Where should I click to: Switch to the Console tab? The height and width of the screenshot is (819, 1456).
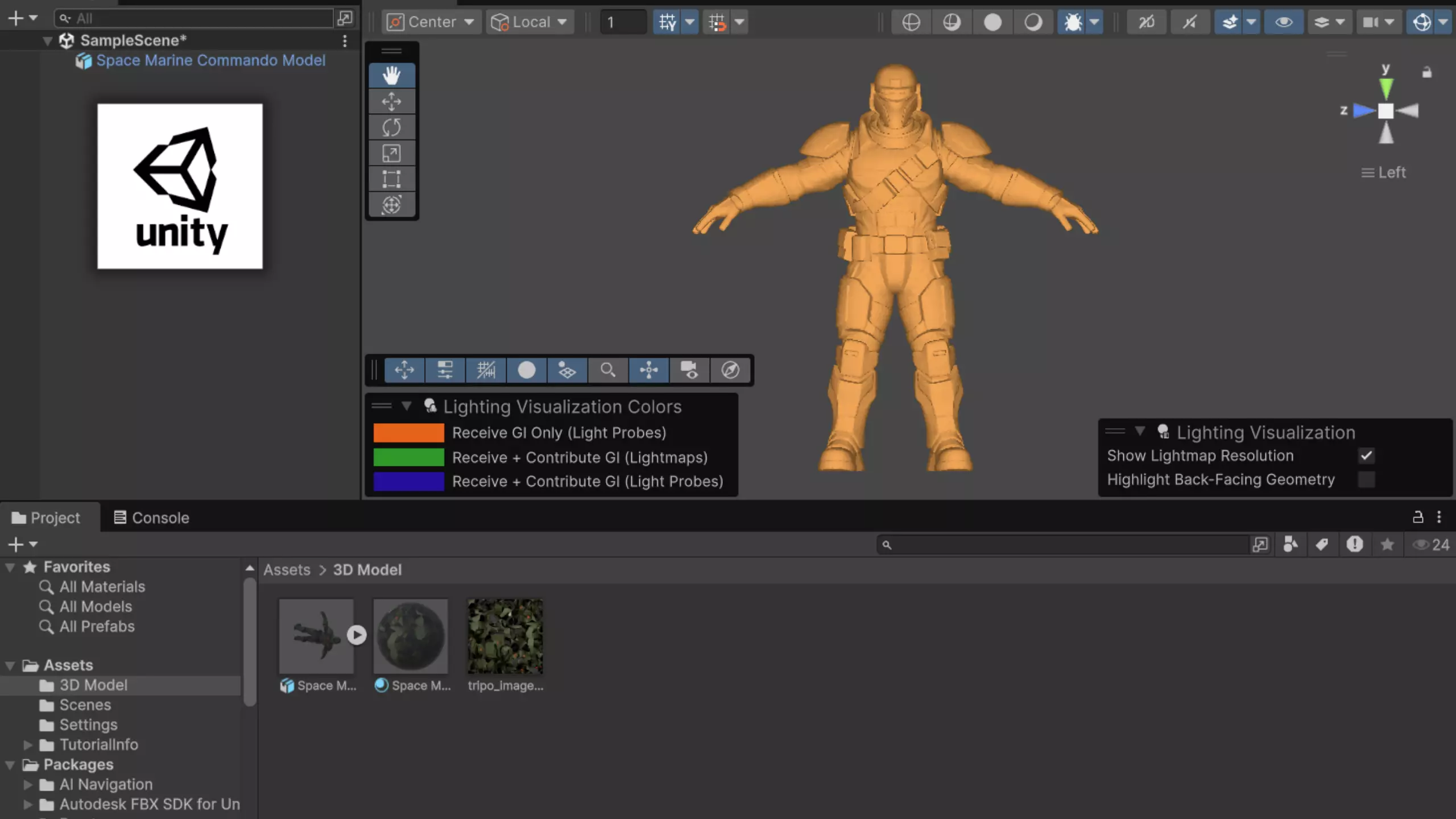point(151,518)
